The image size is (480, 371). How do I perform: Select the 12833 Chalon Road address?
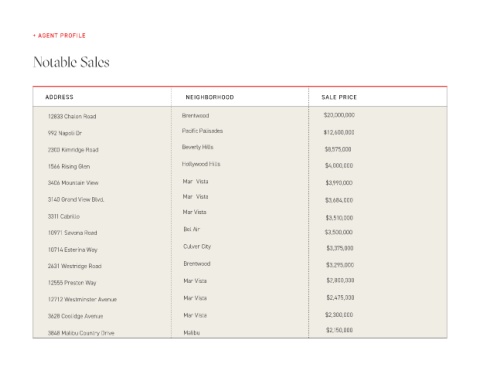click(72, 116)
